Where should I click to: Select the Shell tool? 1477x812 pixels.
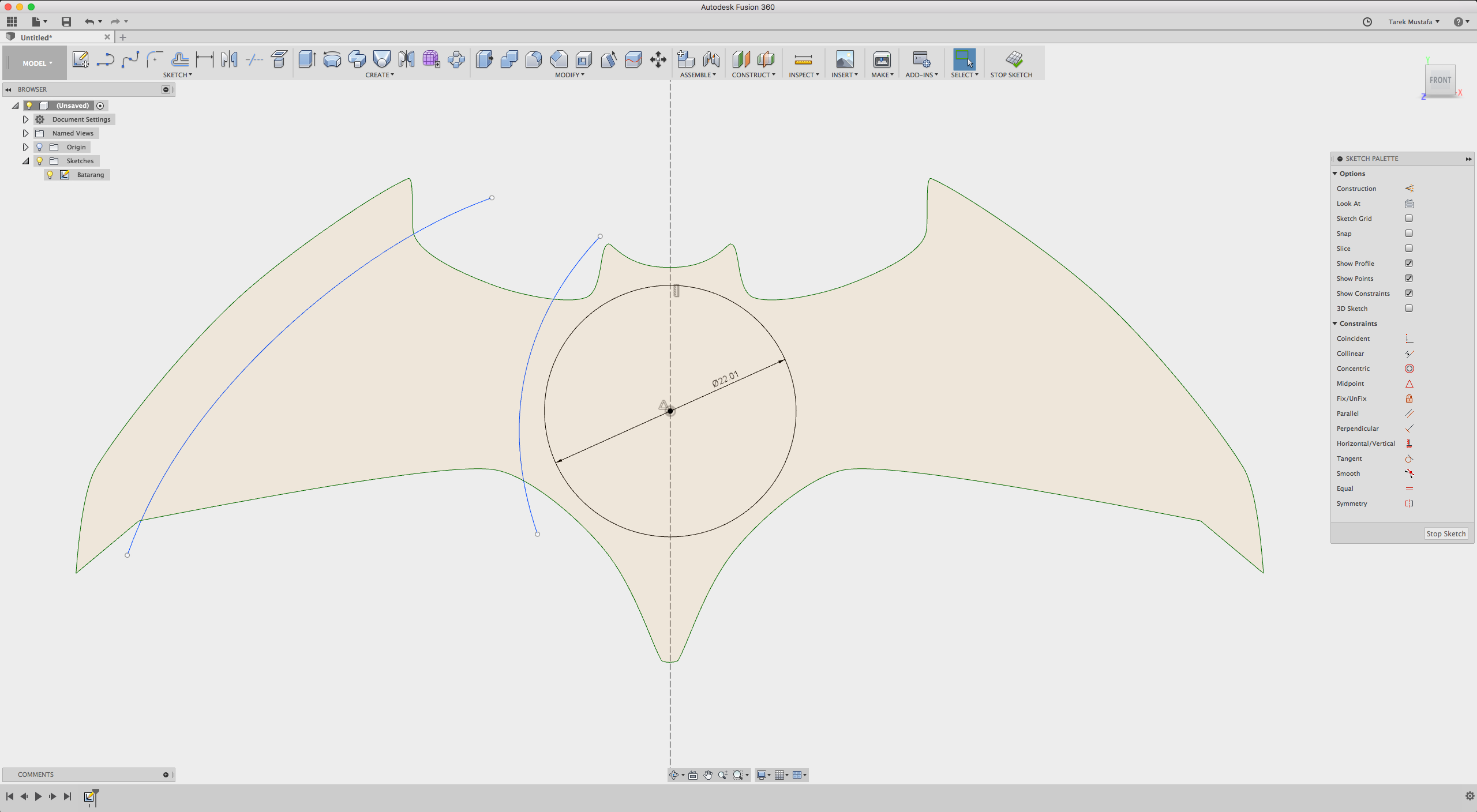coord(583,59)
